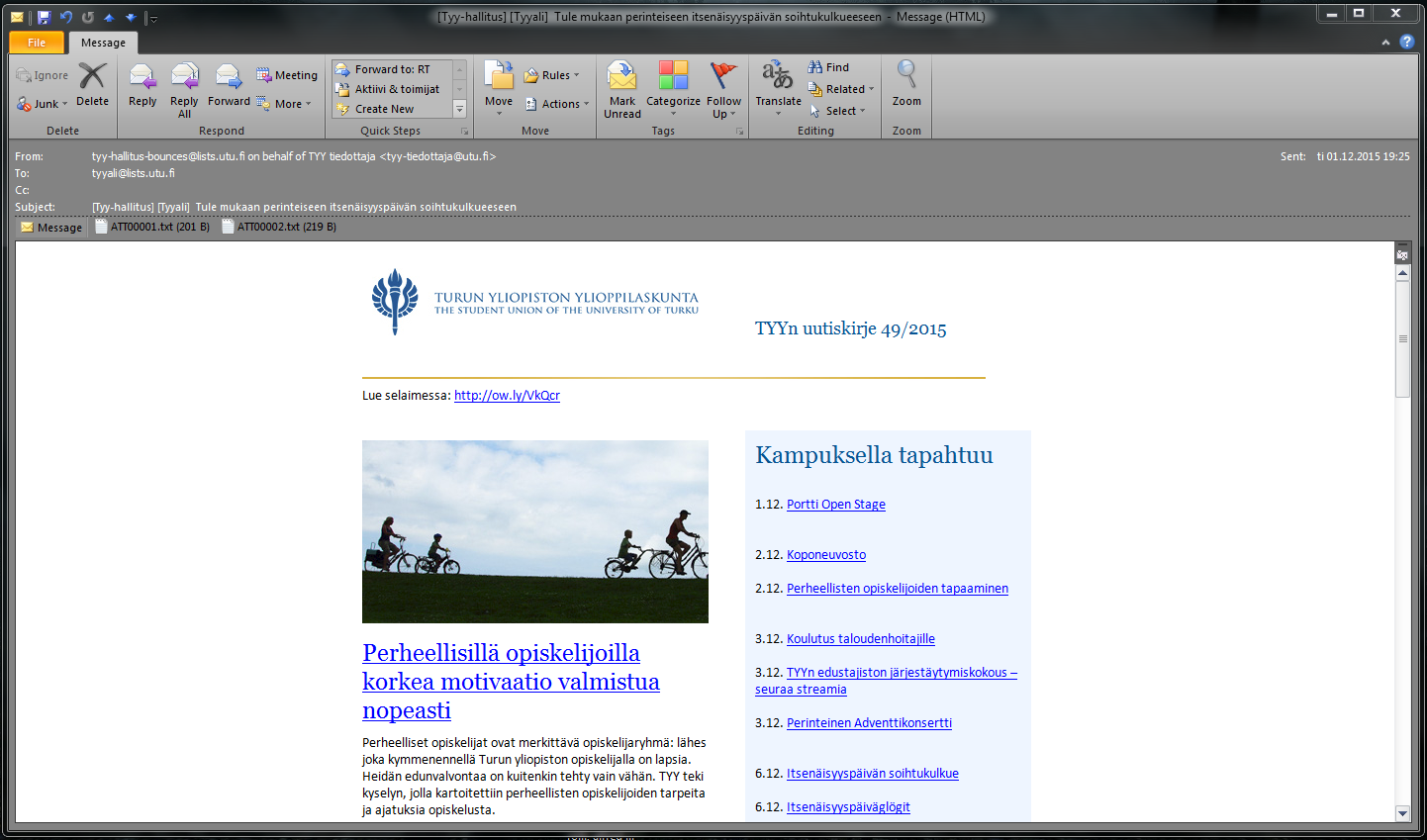Click the tyyali@lists.utu.fi recipient
The width and height of the screenshot is (1427, 840).
click(x=134, y=173)
